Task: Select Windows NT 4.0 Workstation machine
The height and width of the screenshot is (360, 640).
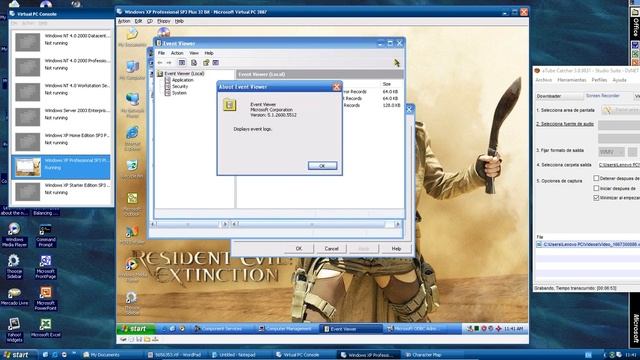Action: 61,92
